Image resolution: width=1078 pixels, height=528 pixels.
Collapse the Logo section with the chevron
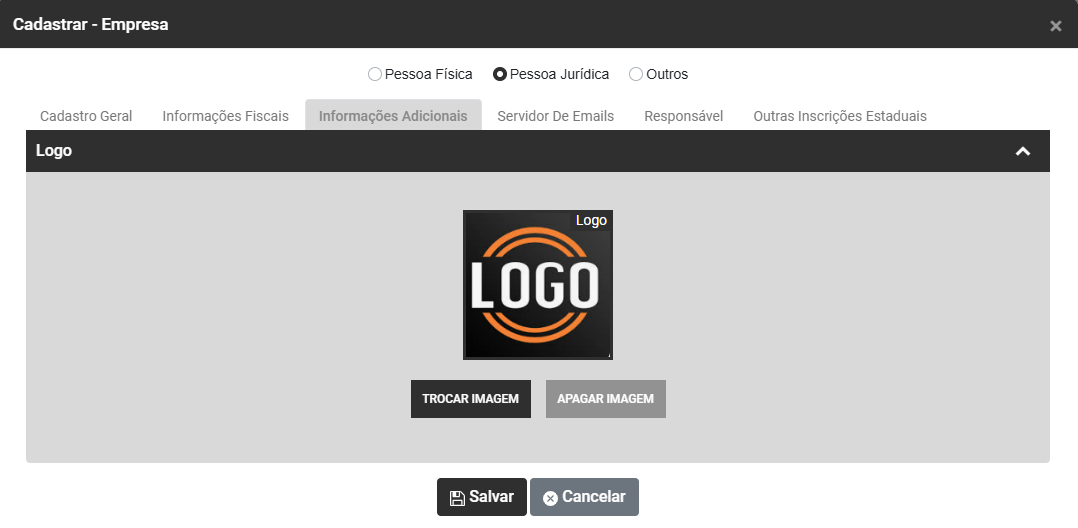pyautogui.click(x=1023, y=151)
